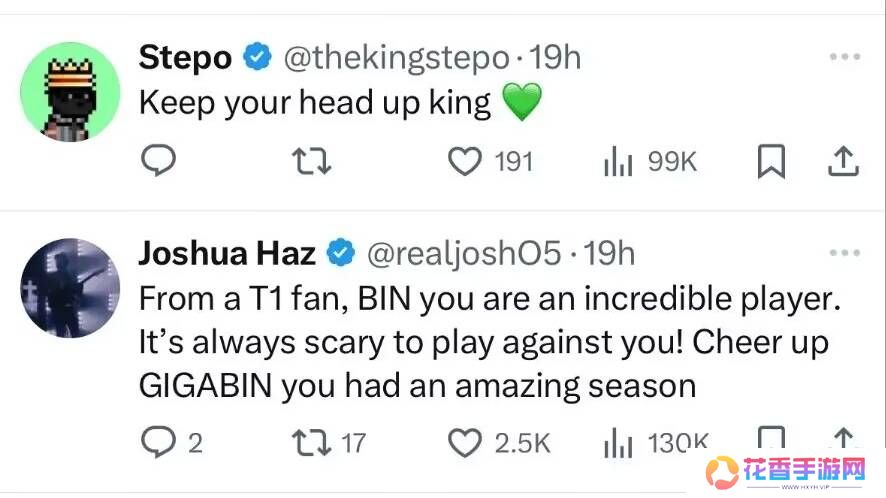
Task: Open Joshua Haz's profile avatar
Action: (x=70, y=288)
